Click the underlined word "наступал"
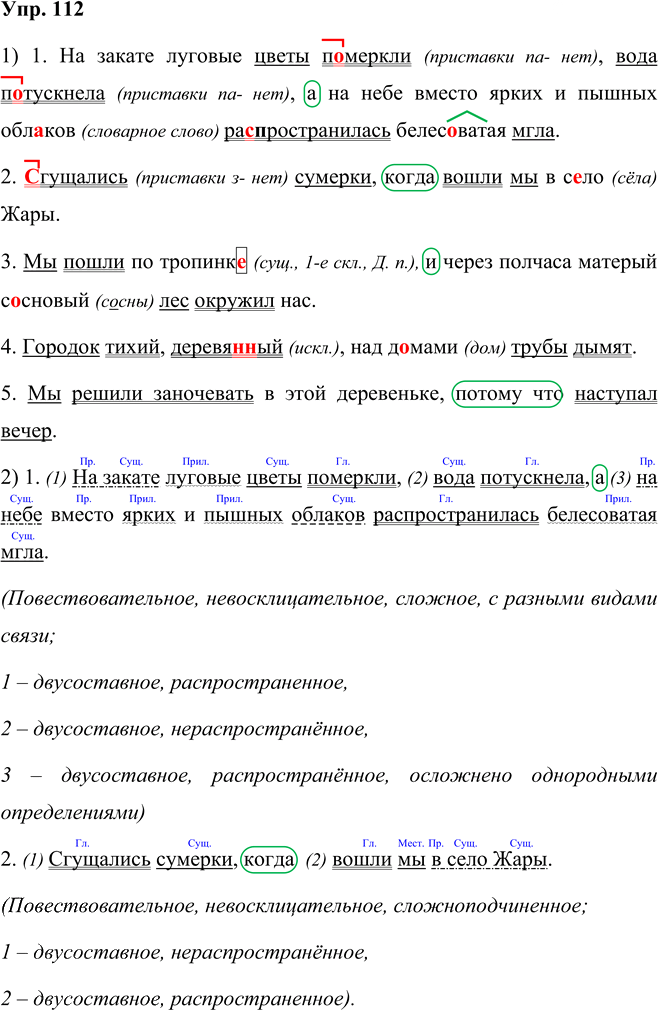This screenshot has height=1011, width=658. (x=616, y=394)
